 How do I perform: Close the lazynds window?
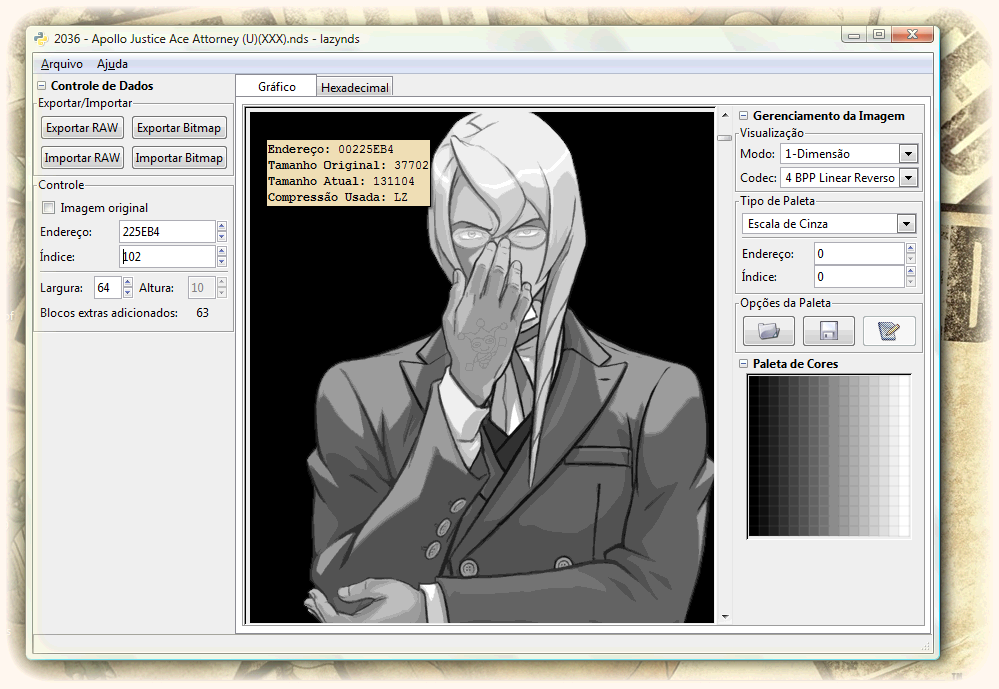point(912,34)
